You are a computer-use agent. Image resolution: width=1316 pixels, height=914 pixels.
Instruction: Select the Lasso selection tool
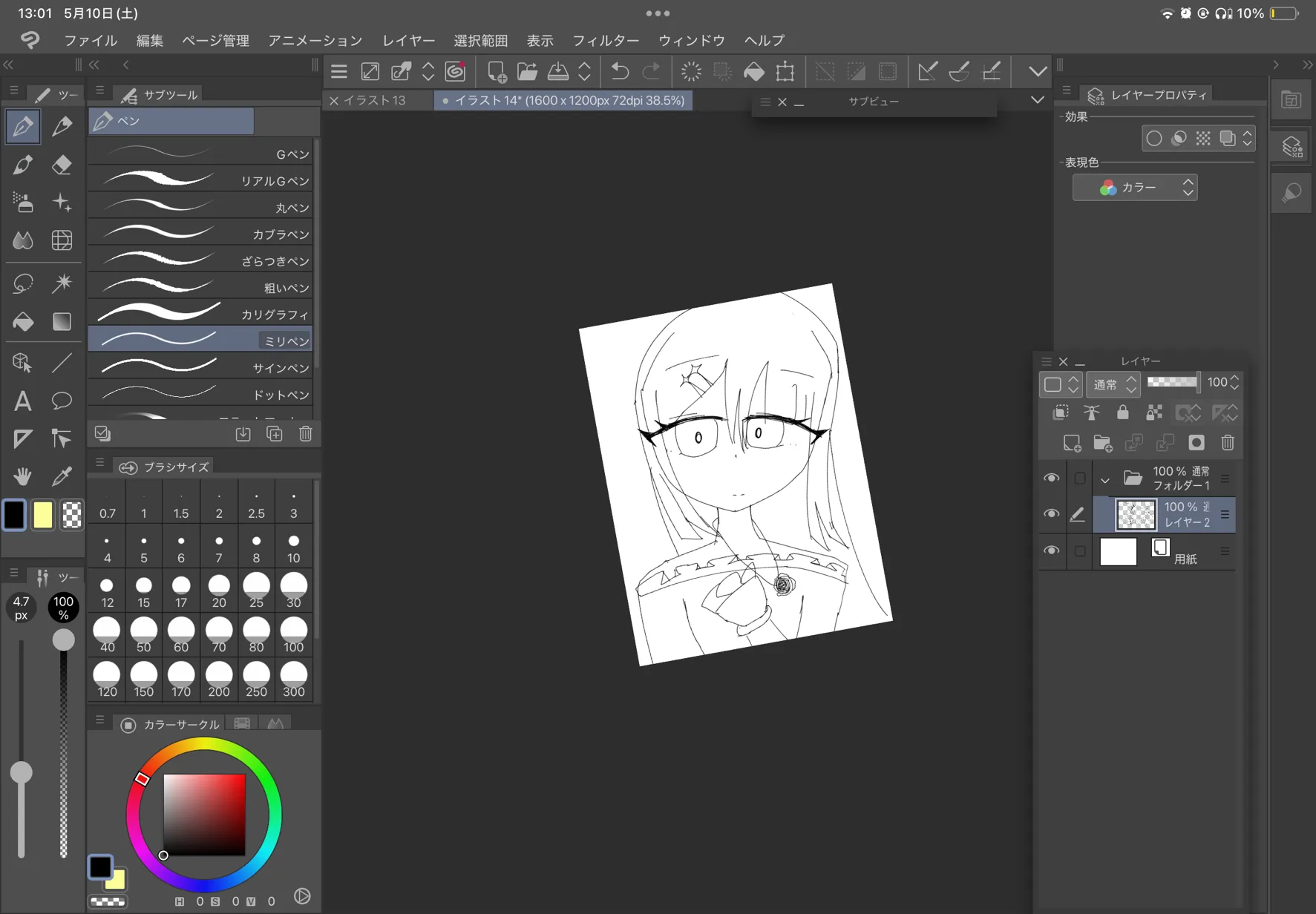click(22, 283)
